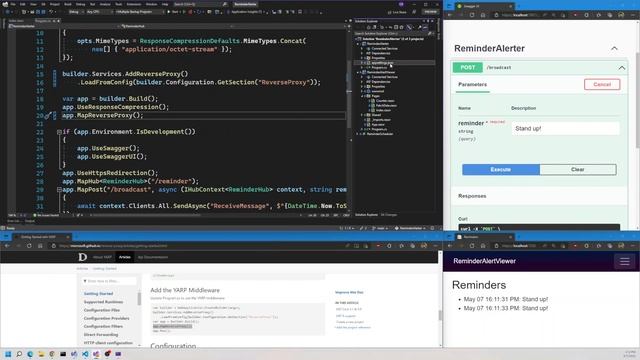Open Visual Studio Code from the taskbar
Image resolution: width=640 pixels, height=360 pixels.
click(x=85, y=354)
